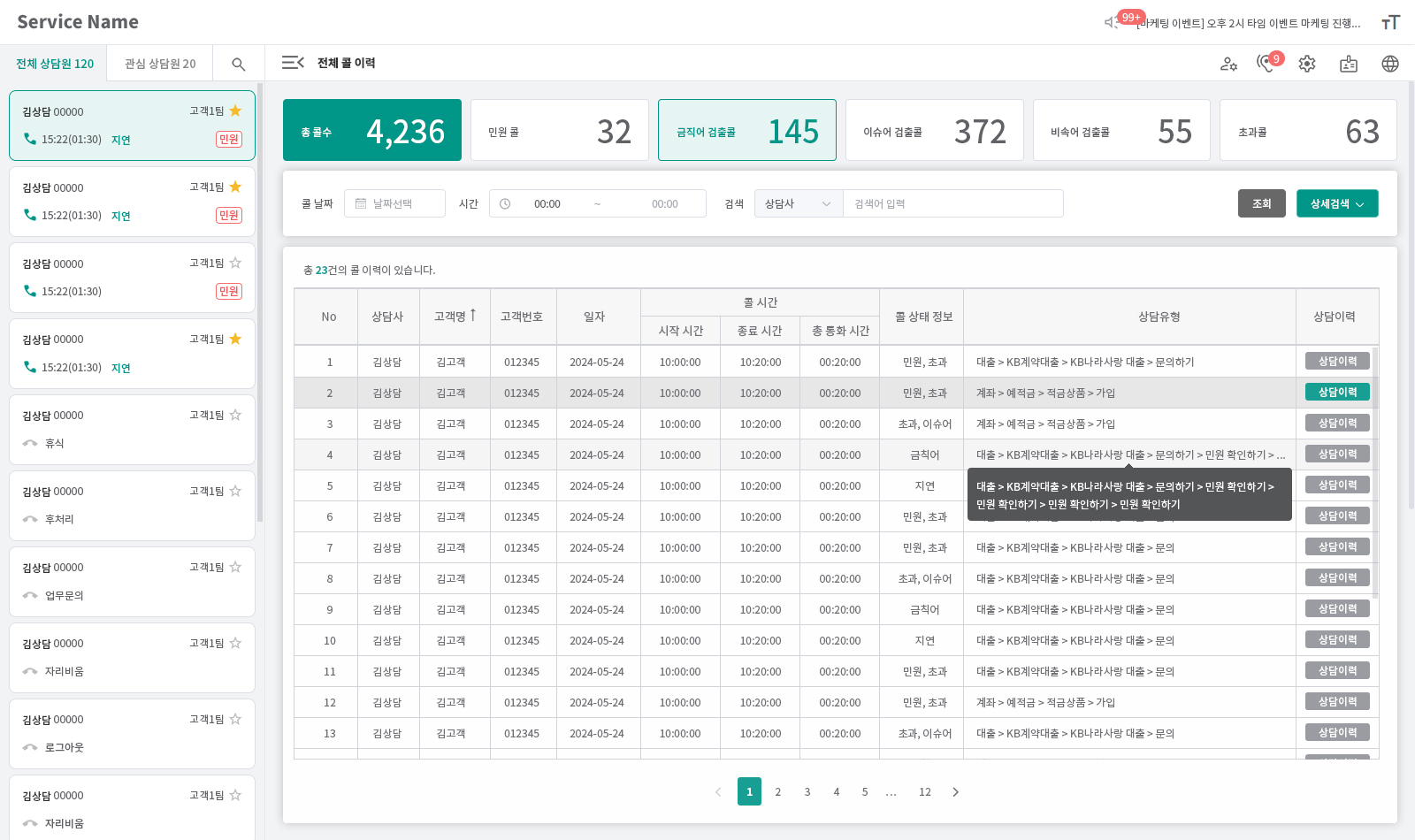Viewport: 1415px width, 840px height.
Task: Click the 민원 tag on first agent card
Action: click(x=229, y=139)
